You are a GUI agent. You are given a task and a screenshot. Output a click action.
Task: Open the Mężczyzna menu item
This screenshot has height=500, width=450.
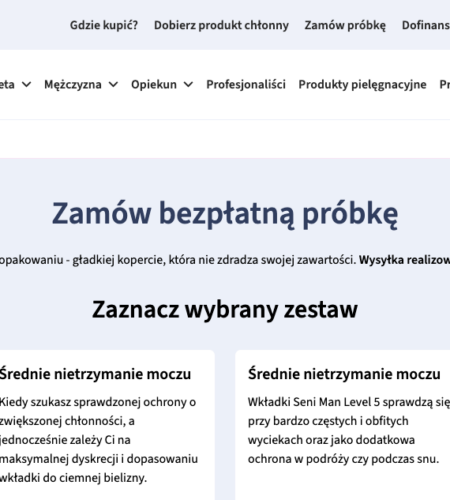(x=73, y=85)
